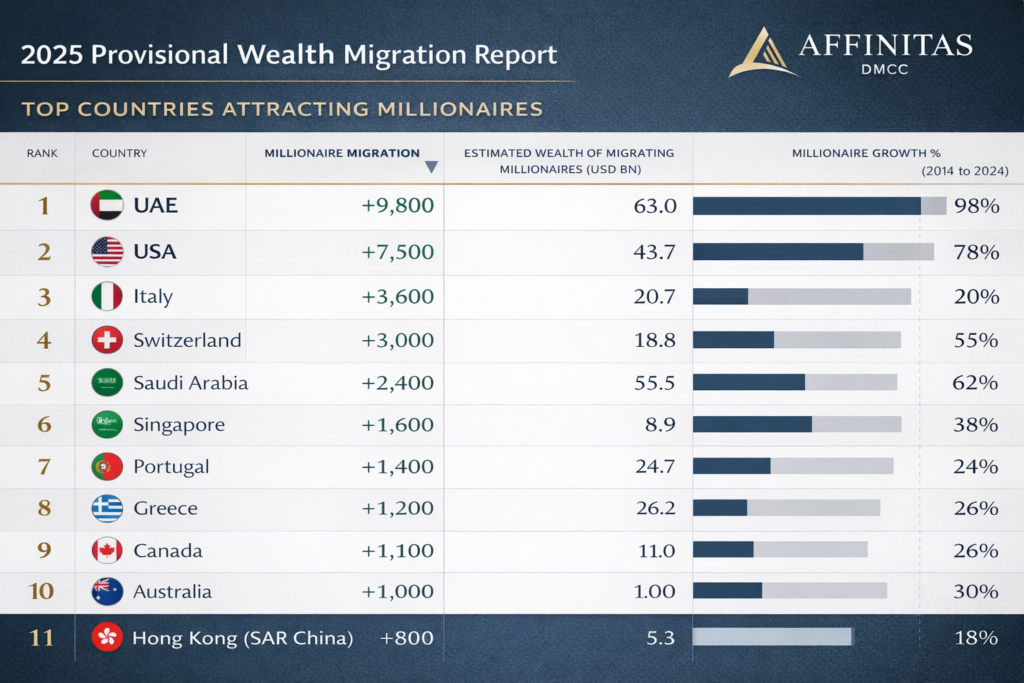Click the Saudi Arabia flag icon
The width and height of the screenshot is (1024, 683).
[x=107, y=383]
